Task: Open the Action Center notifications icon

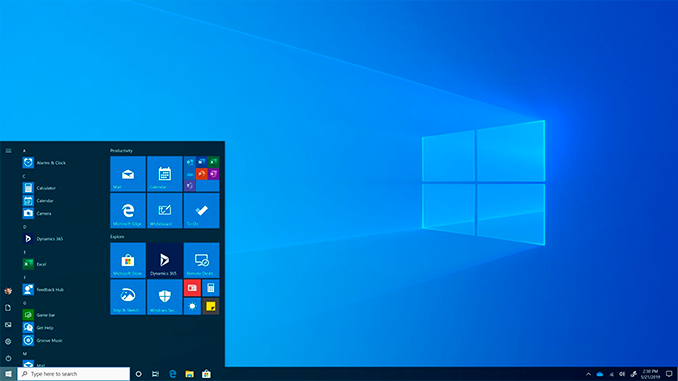Action: (x=669, y=374)
